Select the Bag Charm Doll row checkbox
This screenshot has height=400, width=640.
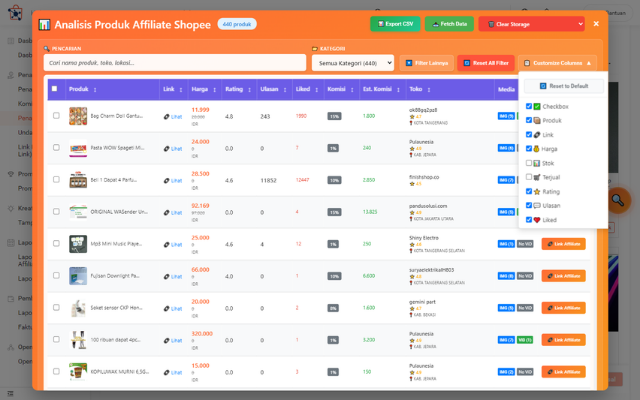tap(56, 116)
